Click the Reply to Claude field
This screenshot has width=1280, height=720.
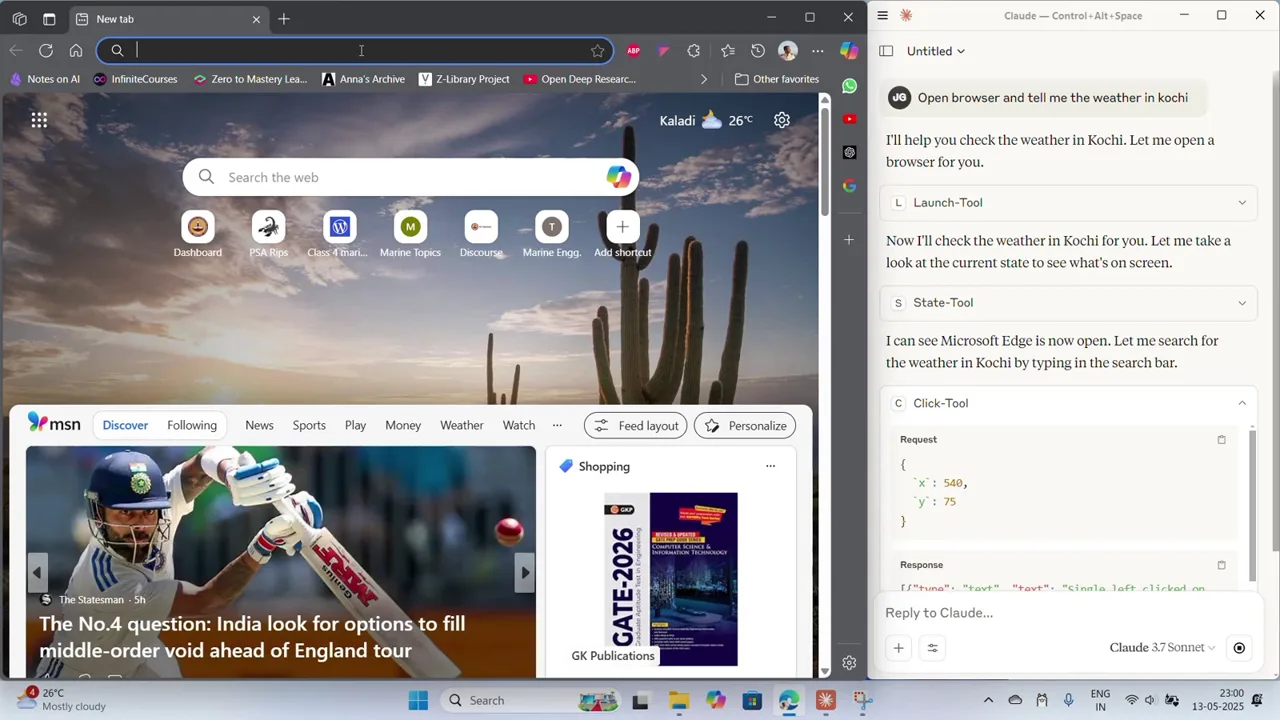tap(1066, 613)
